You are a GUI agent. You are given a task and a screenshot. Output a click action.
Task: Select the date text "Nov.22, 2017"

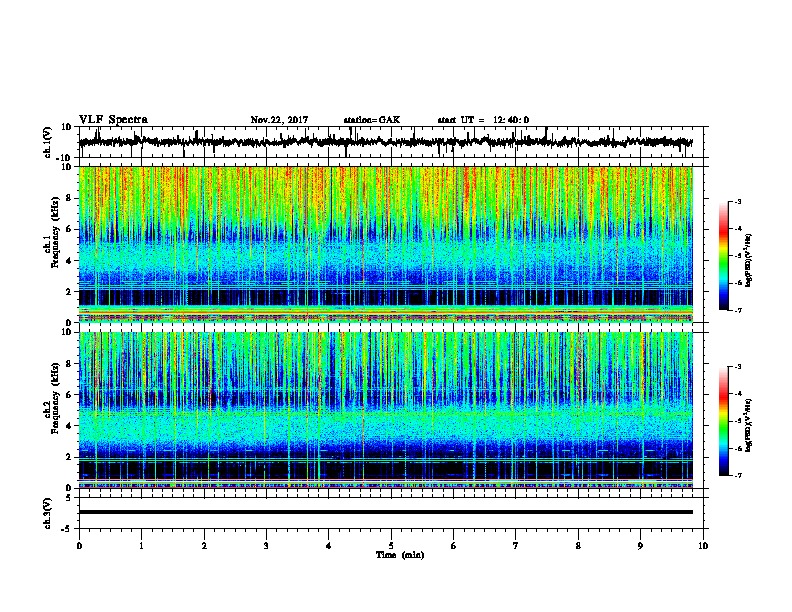coord(279,120)
